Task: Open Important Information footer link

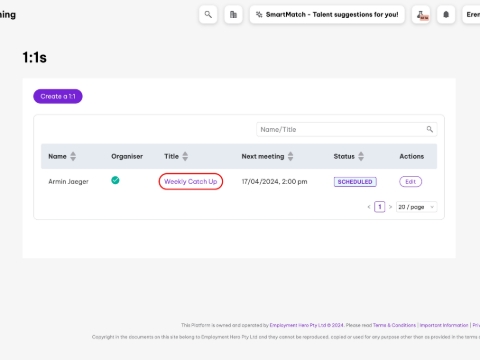Action: pos(444,325)
